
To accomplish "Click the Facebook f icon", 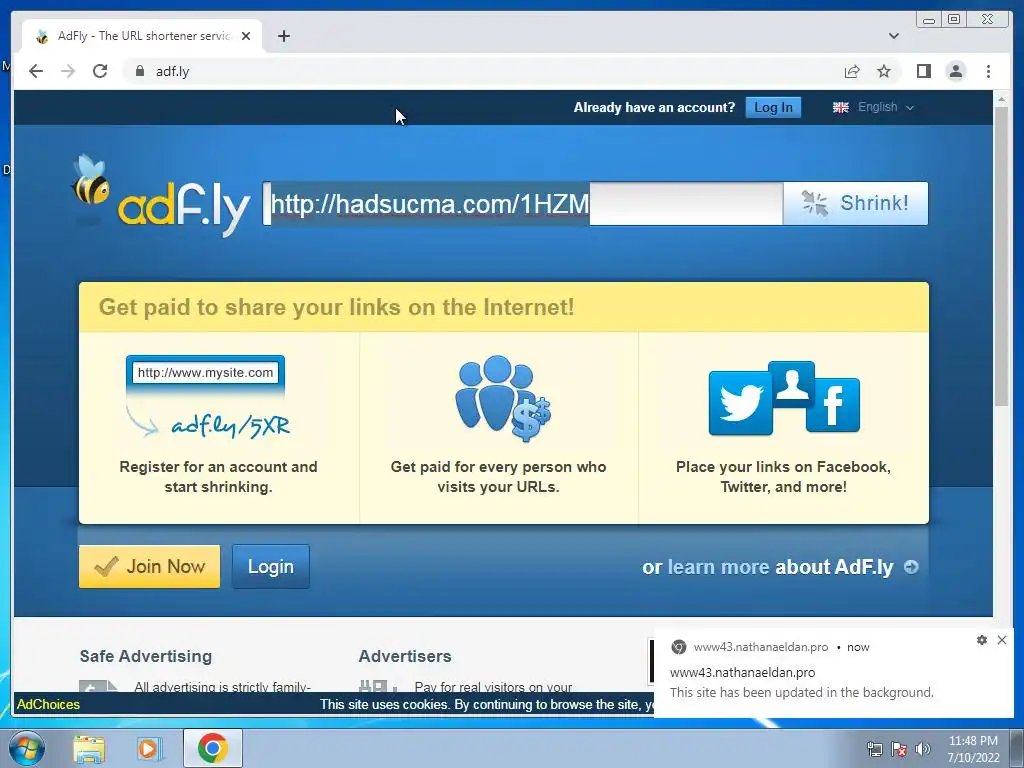I will [x=833, y=405].
